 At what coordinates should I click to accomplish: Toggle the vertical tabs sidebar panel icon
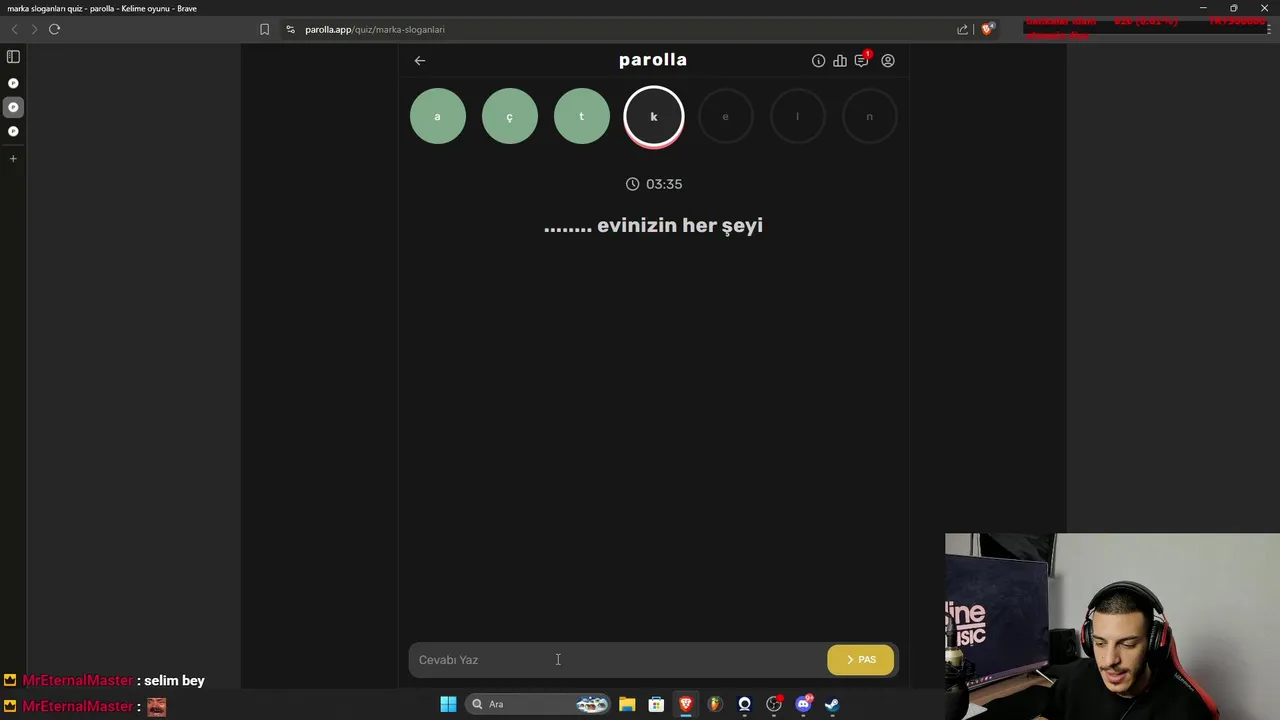click(13, 57)
